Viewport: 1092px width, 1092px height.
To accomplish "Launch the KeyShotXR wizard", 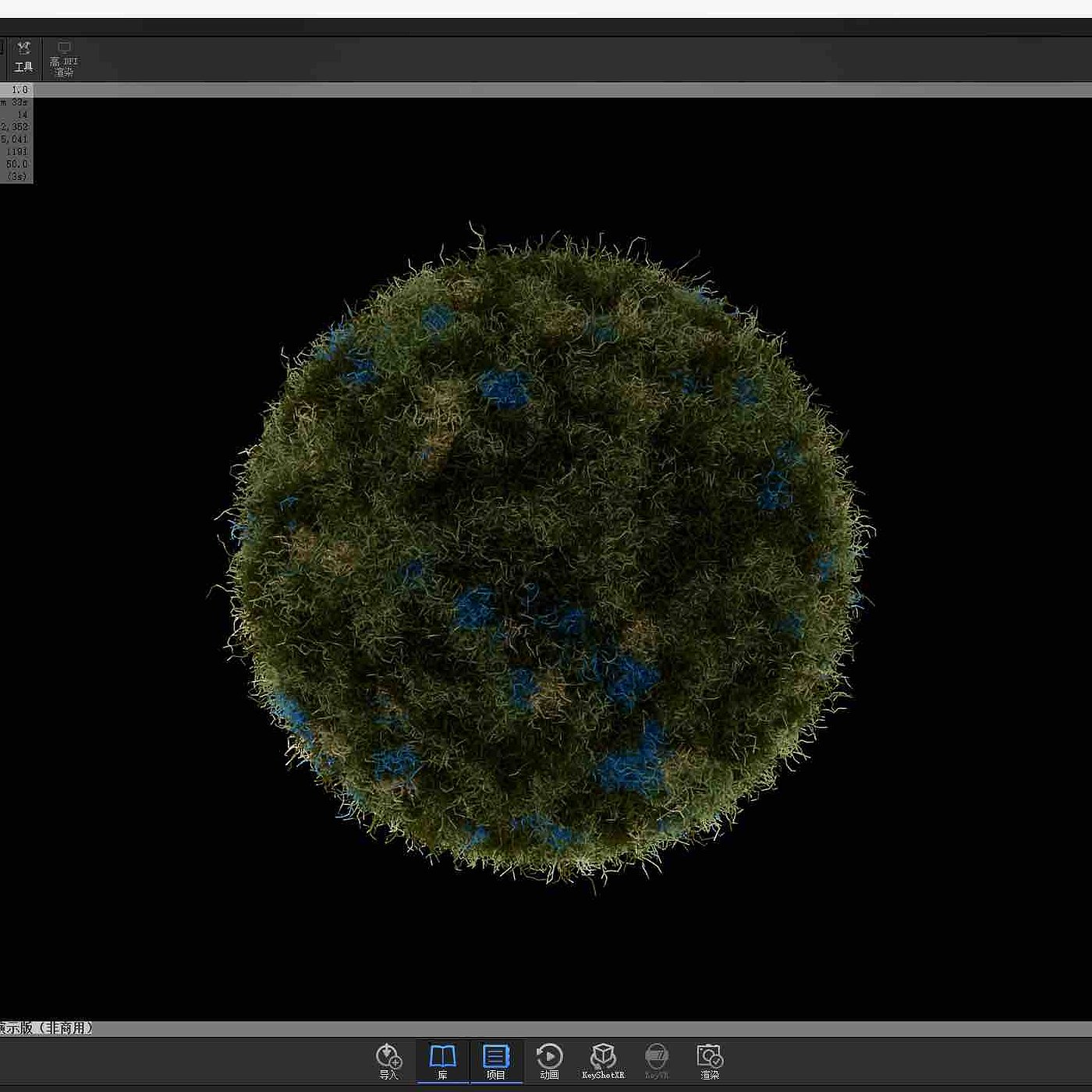I will click(x=603, y=1061).
